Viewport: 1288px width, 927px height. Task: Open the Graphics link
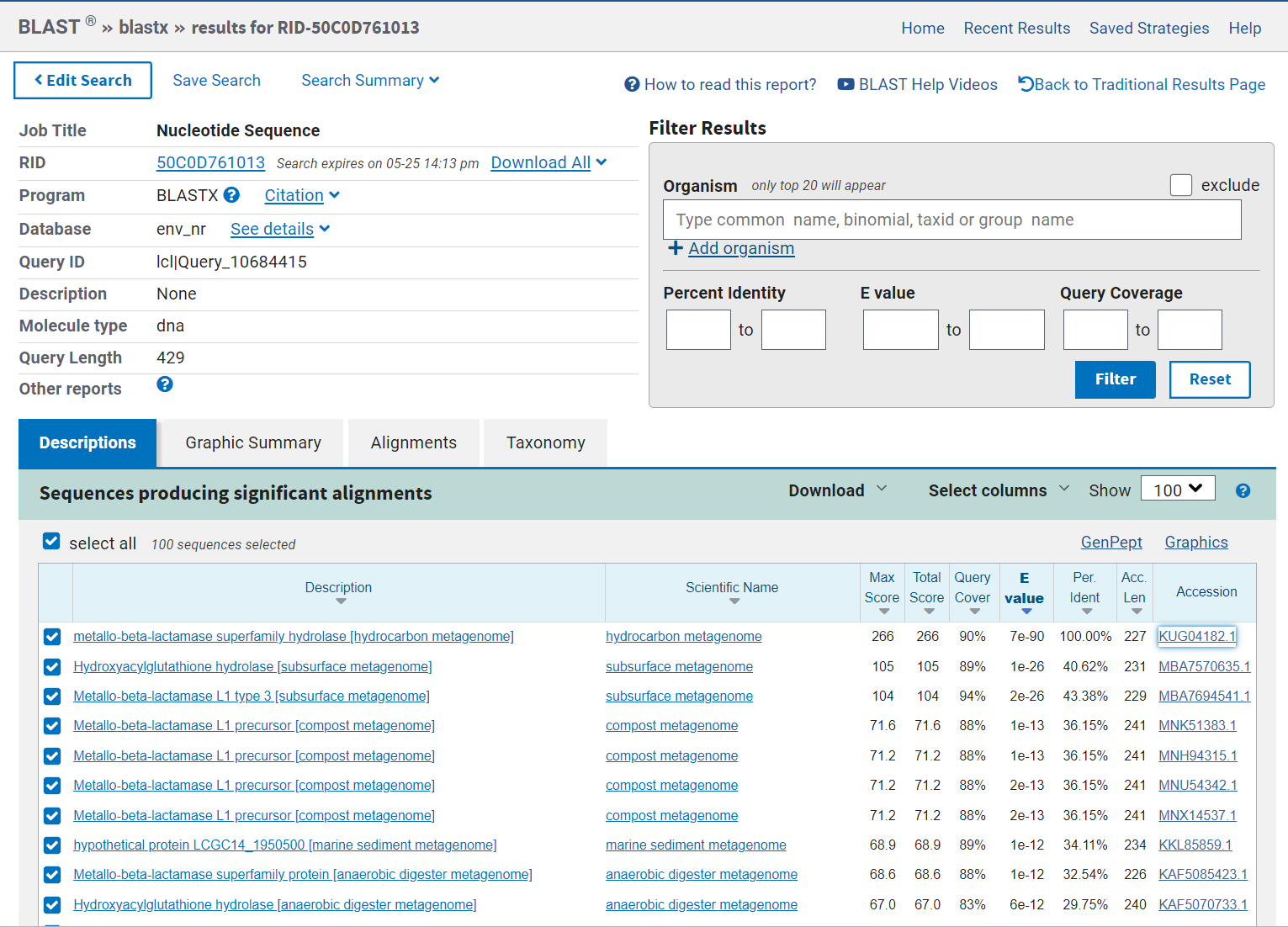[x=1196, y=543]
